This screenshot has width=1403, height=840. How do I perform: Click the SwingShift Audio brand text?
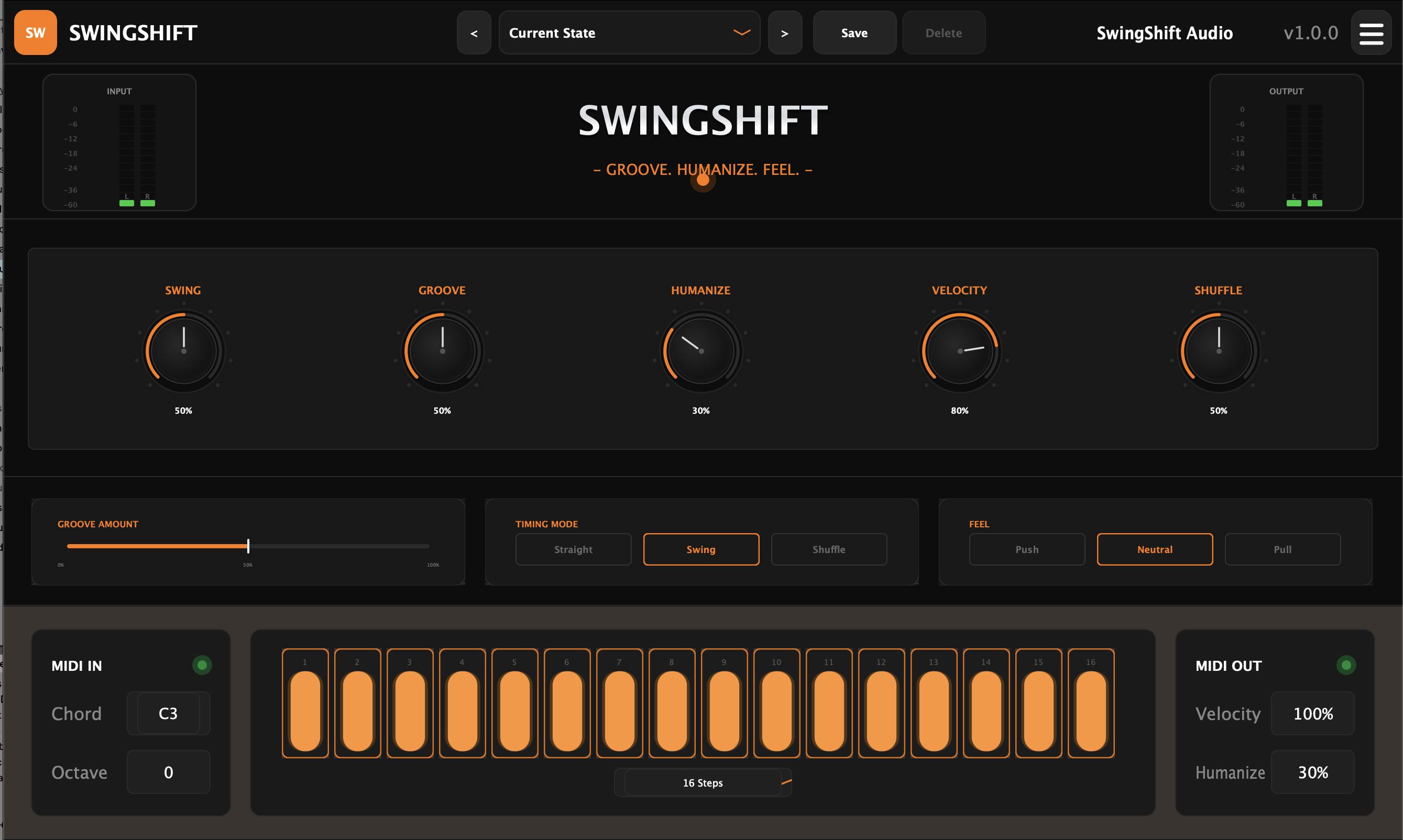[1165, 33]
